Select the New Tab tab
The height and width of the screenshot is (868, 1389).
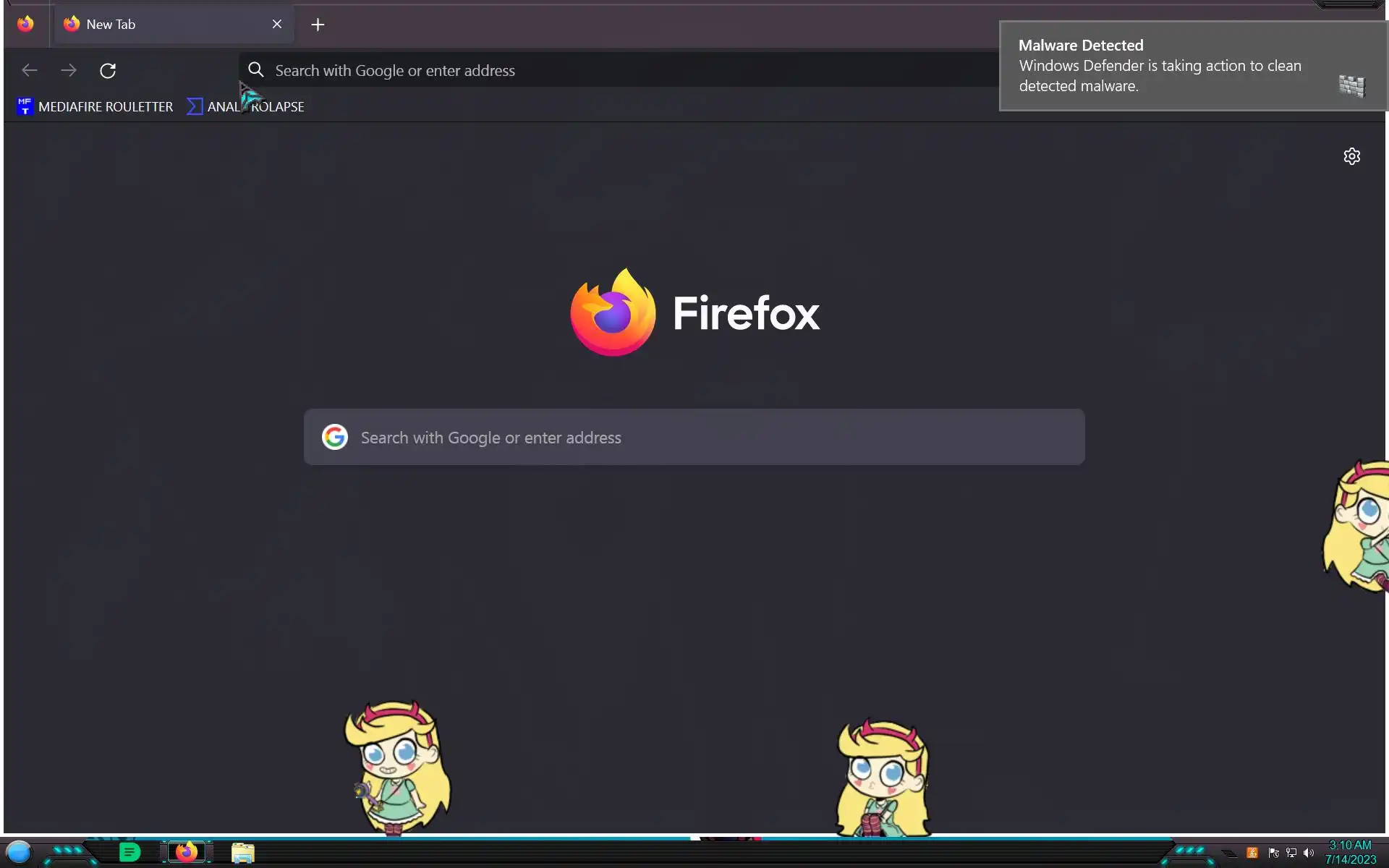(x=159, y=25)
